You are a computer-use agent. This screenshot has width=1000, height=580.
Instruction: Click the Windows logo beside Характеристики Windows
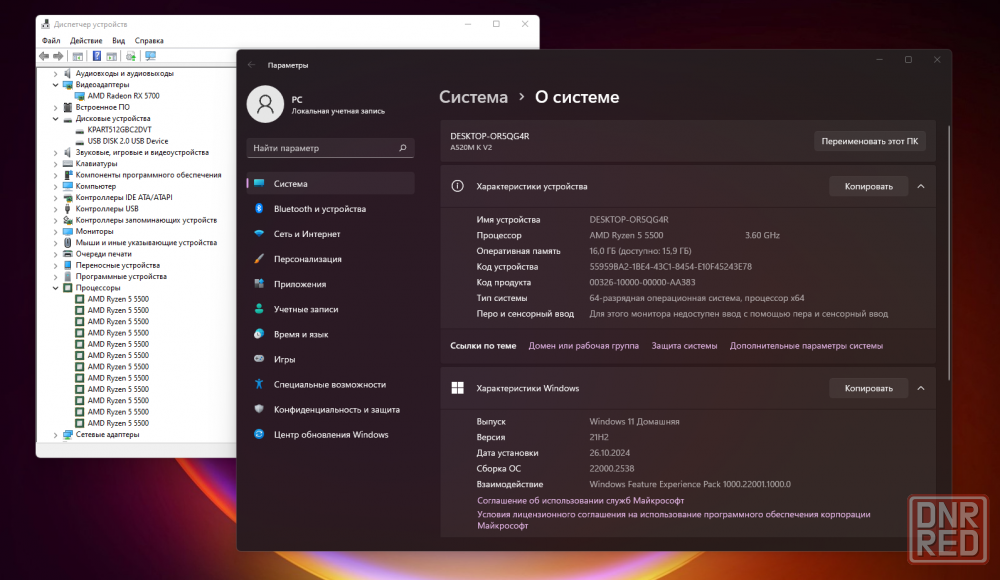pyautogui.click(x=457, y=388)
